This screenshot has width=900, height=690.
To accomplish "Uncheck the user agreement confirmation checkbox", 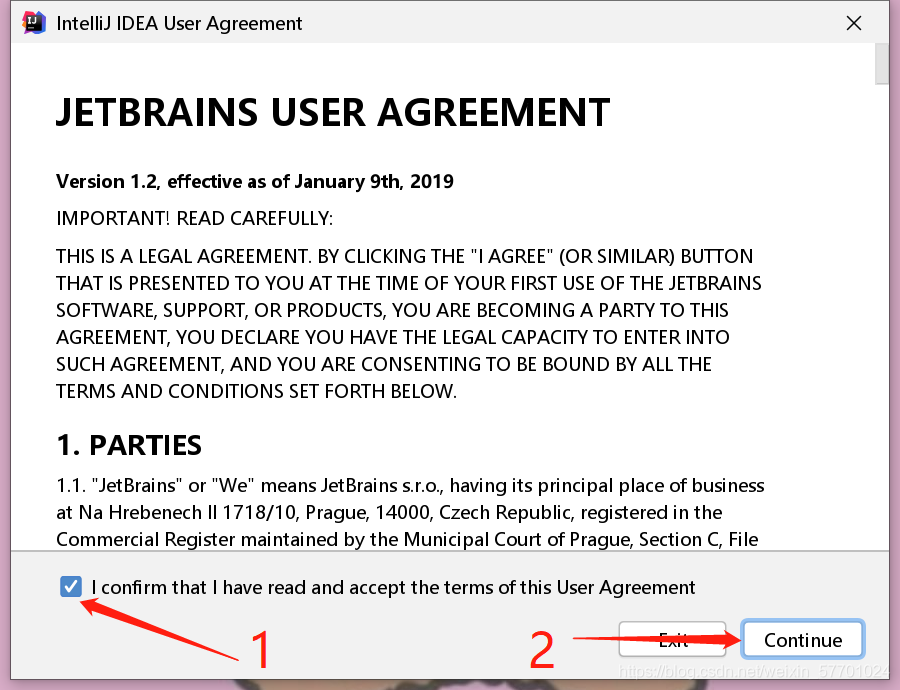I will coord(71,587).
